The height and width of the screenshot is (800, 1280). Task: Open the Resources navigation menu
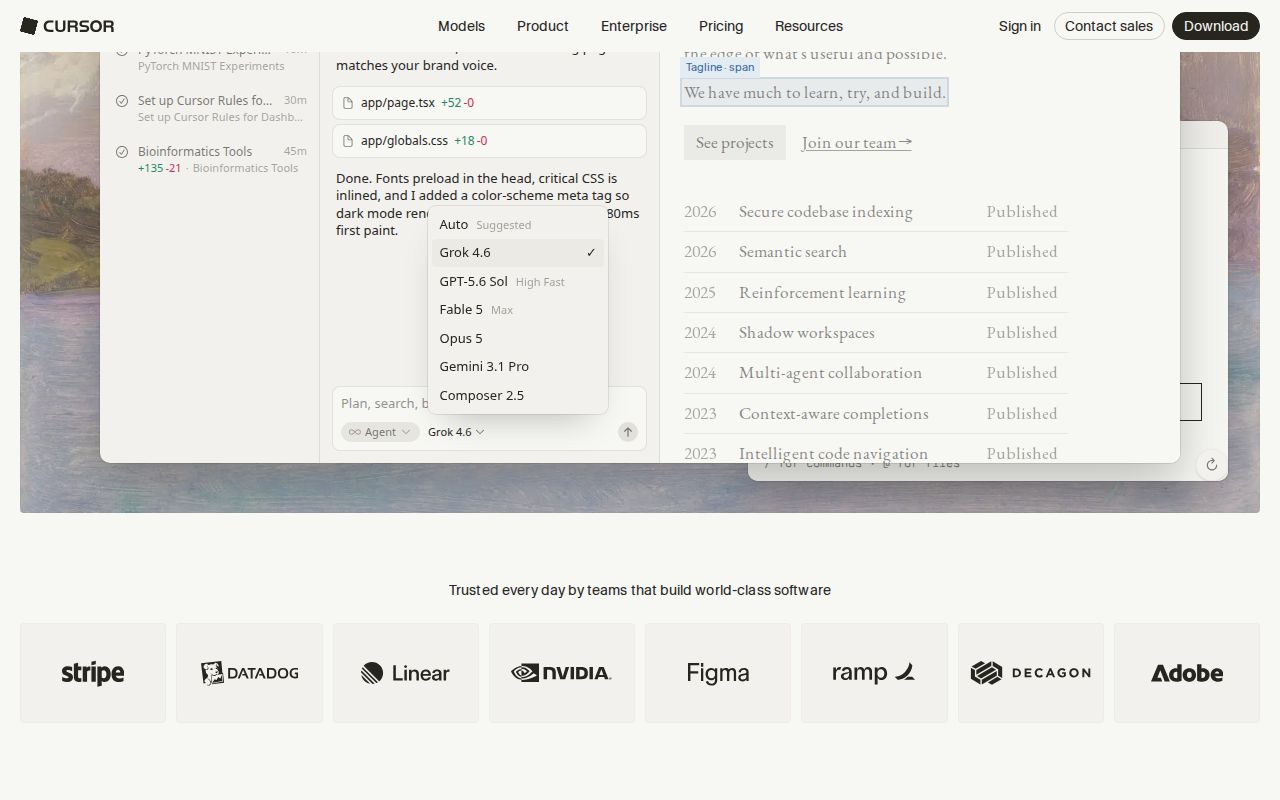click(809, 26)
